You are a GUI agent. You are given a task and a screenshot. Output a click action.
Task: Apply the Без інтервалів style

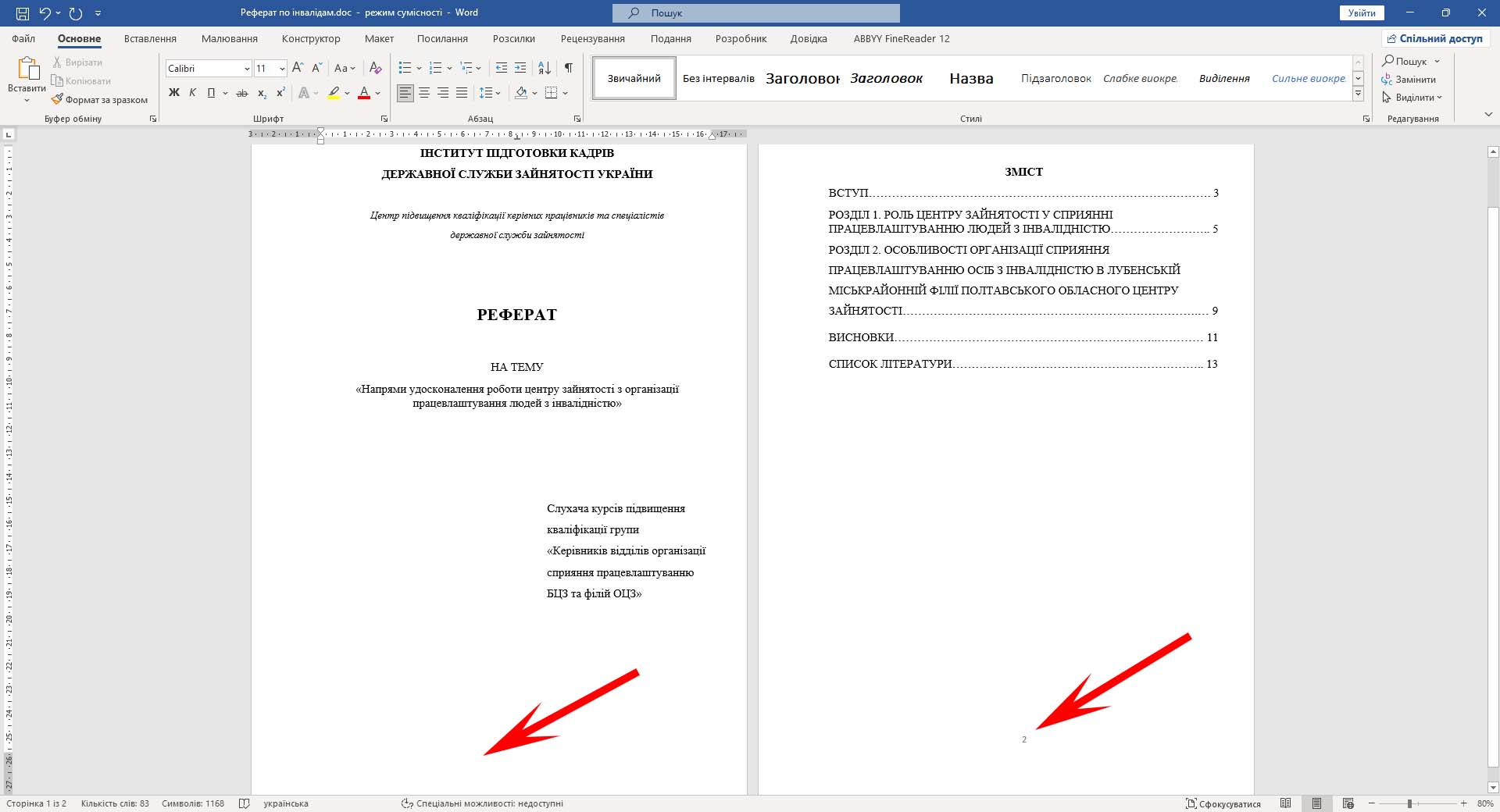[x=719, y=78]
